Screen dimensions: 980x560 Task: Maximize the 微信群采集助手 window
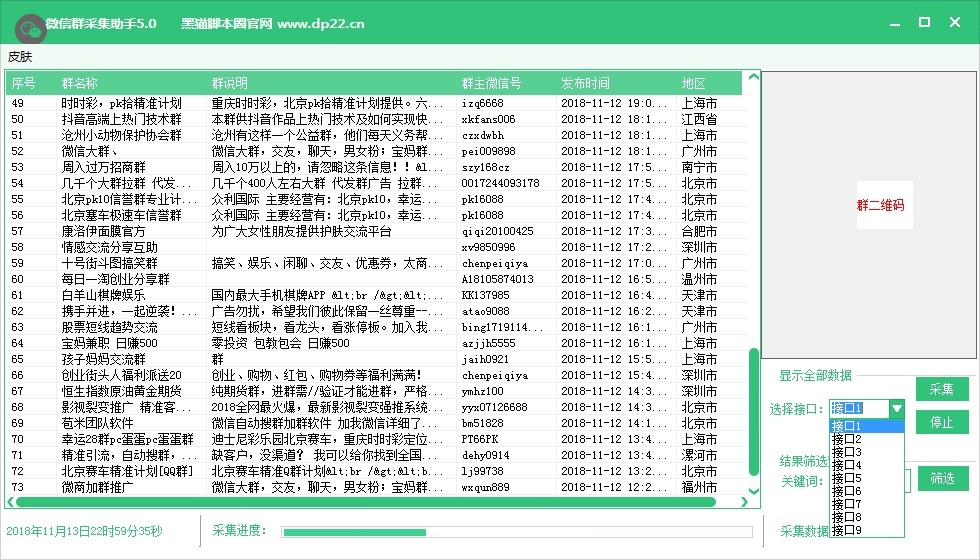tap(924, 22)
